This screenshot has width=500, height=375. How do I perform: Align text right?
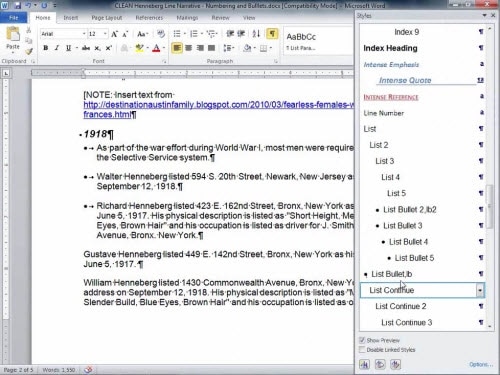click(x=200, y=48)
